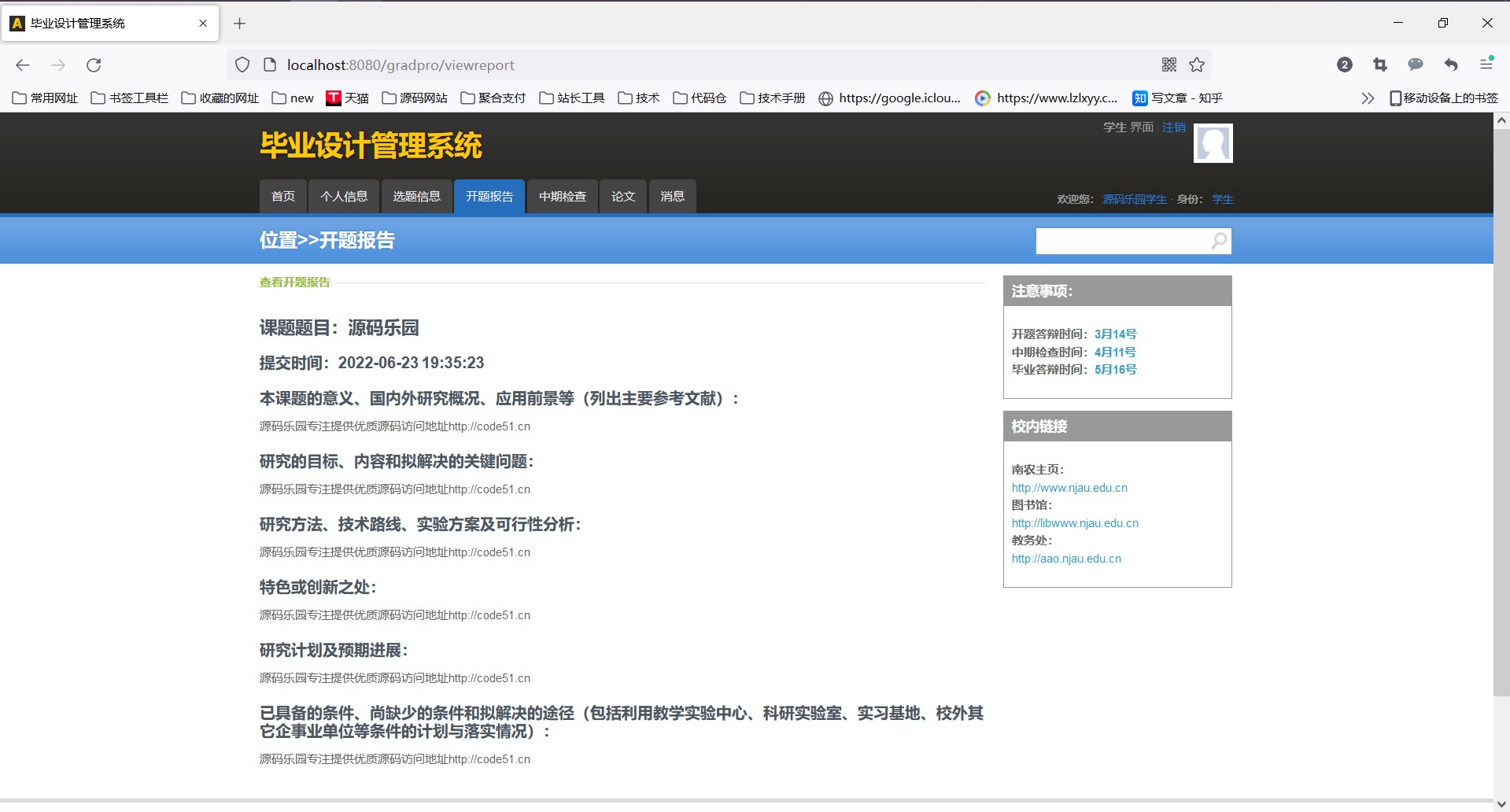Image resolution: width=1510 pixels, height=812 pixels.
Task: Open the https://google.iclou... bookmark
Action: click(x=889, y=98)
